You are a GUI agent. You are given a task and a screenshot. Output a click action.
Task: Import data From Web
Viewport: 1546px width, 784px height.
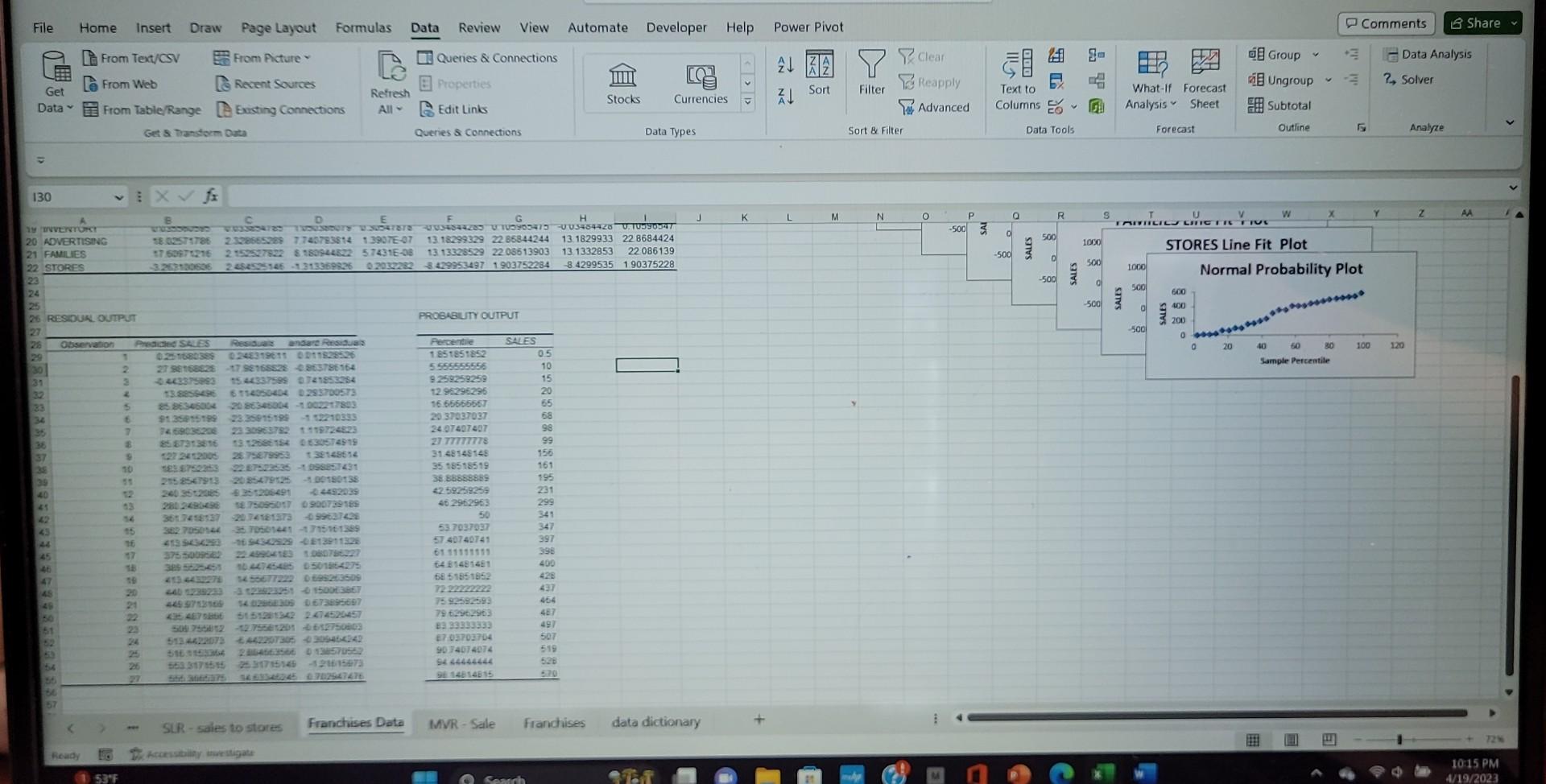tap(120, 84)
